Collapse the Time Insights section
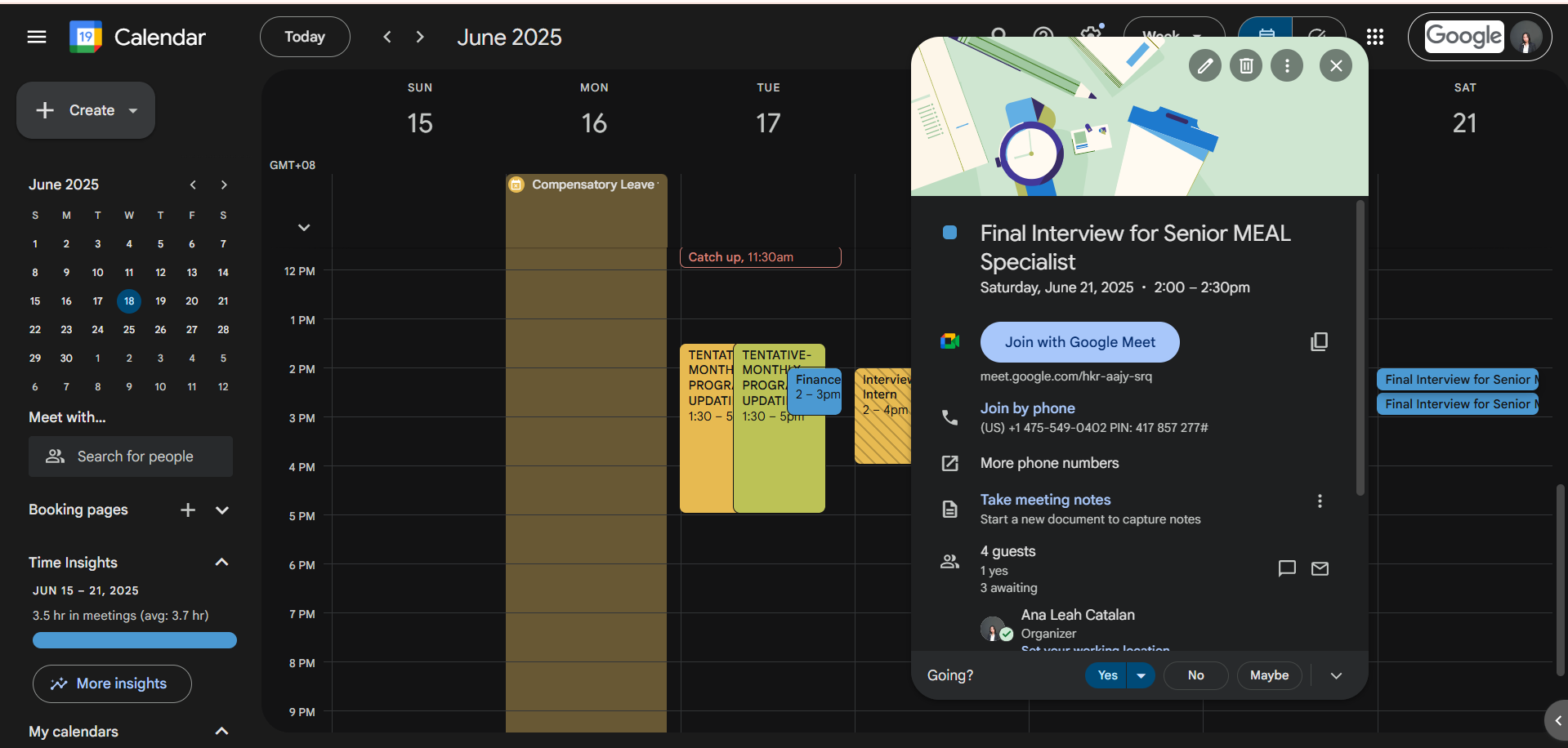The width and height of the screenshot is (1568, 748). point(221,562)
